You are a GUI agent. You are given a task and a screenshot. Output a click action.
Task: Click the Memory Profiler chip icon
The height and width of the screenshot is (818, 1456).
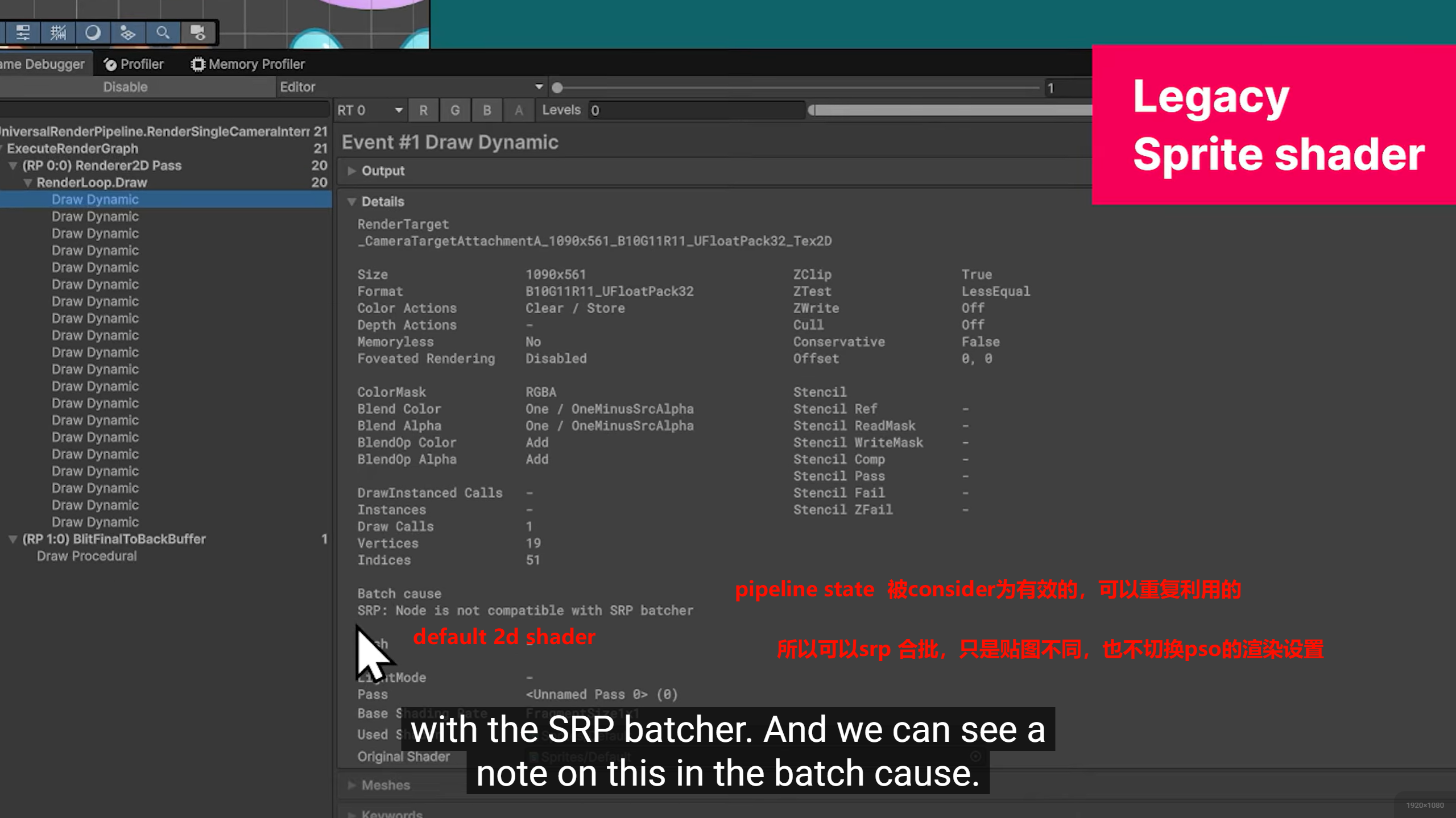[197, 65]
